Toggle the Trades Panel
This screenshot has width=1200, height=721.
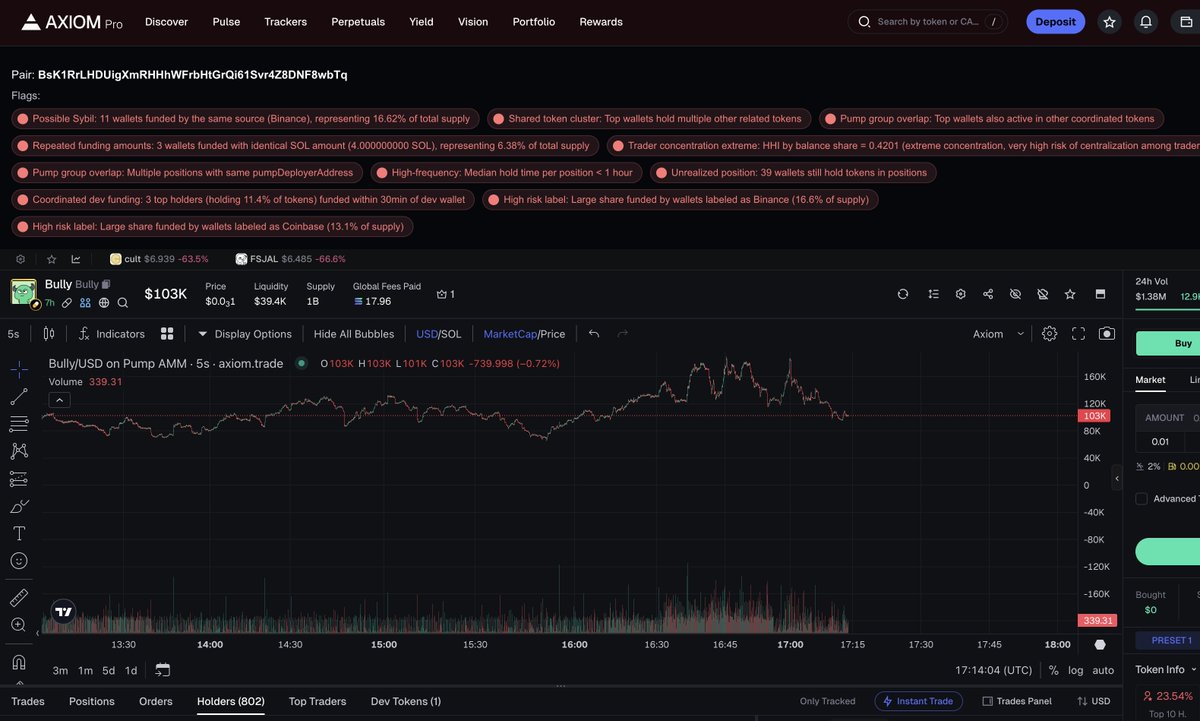1017,701
